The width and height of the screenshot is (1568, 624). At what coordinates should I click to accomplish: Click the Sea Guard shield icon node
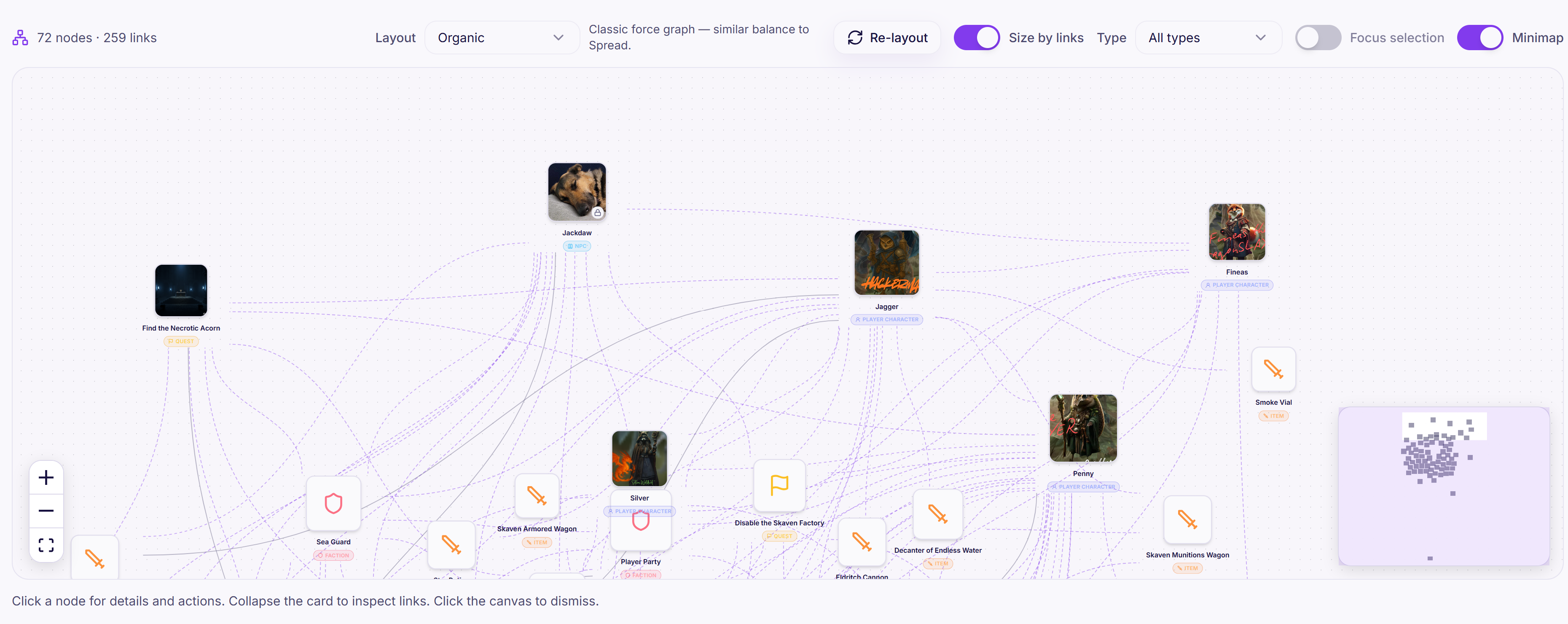click(333, 503)
